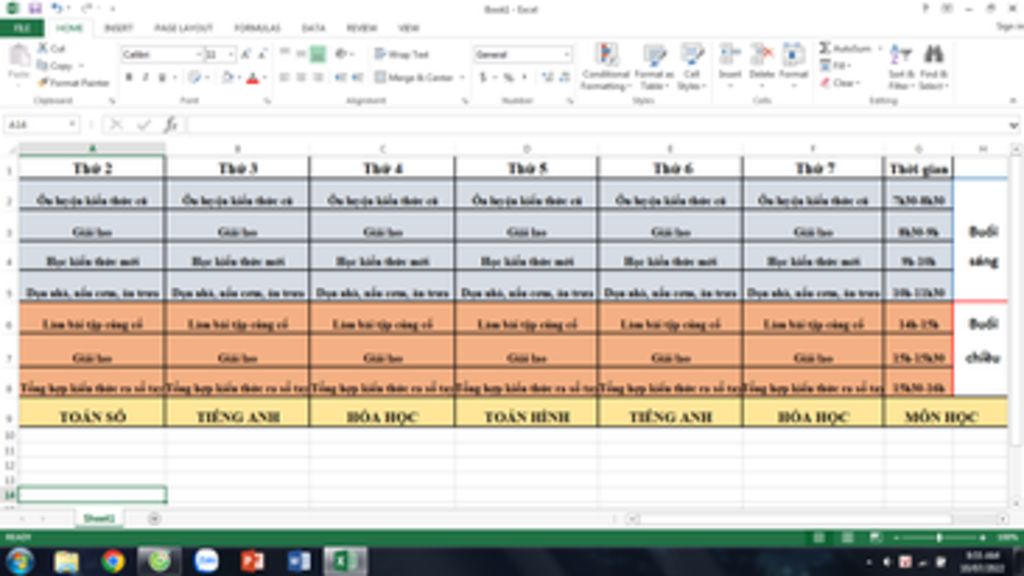Open the Borders button
Screen dimensions: 1024x576
195,78
